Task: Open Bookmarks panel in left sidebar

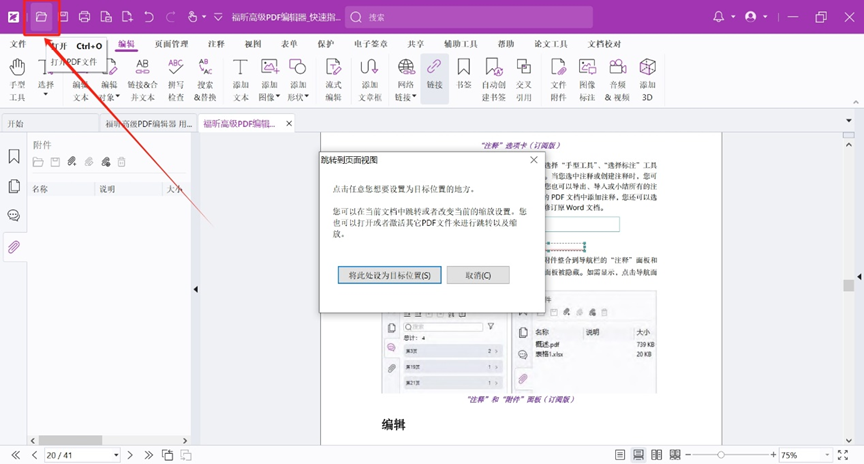Action: pos(14,157)
